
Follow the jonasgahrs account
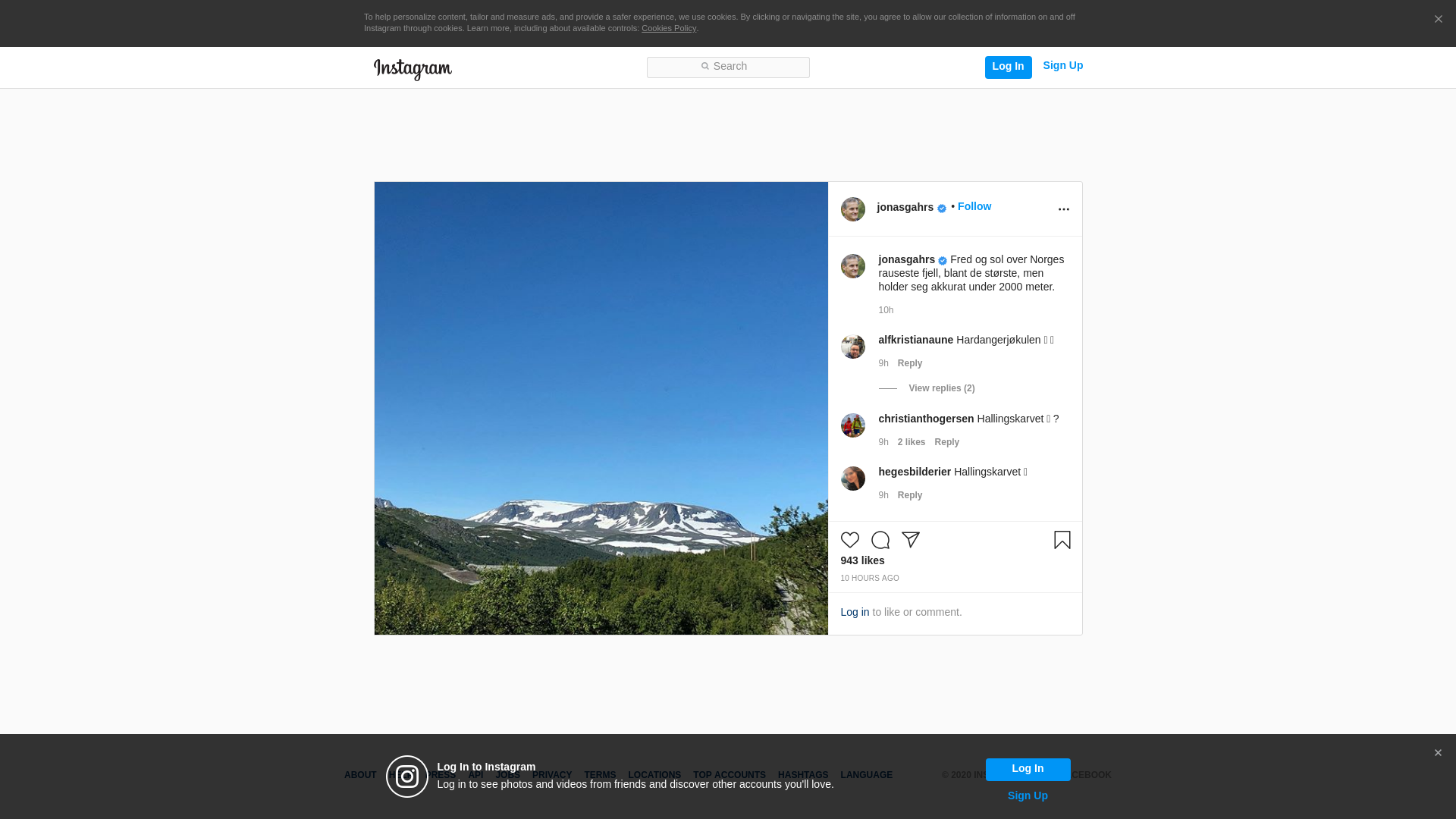click(974, 206)
